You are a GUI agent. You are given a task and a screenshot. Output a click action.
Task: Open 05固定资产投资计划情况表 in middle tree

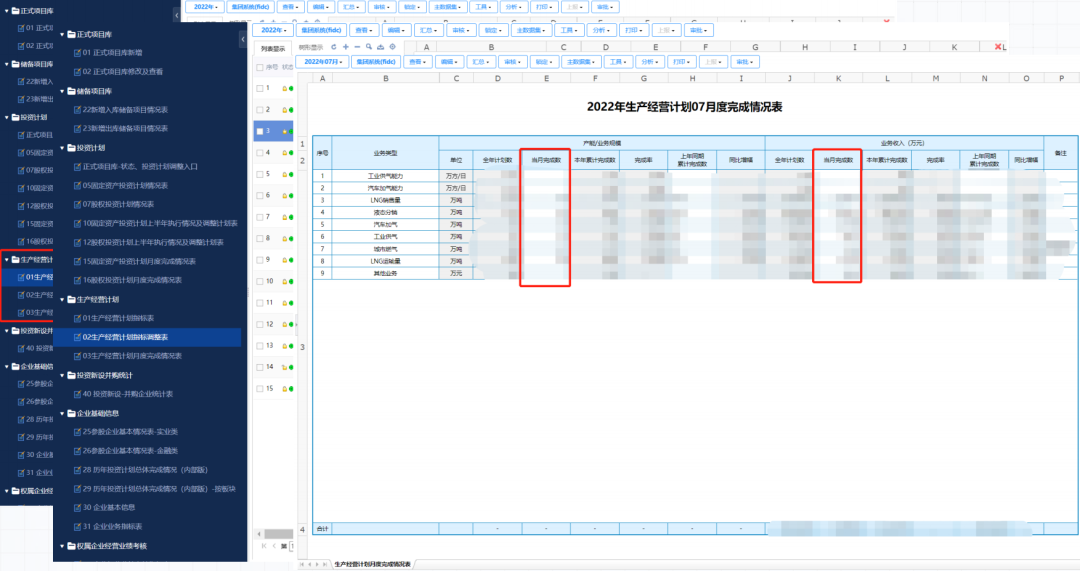tap(125, 185)
